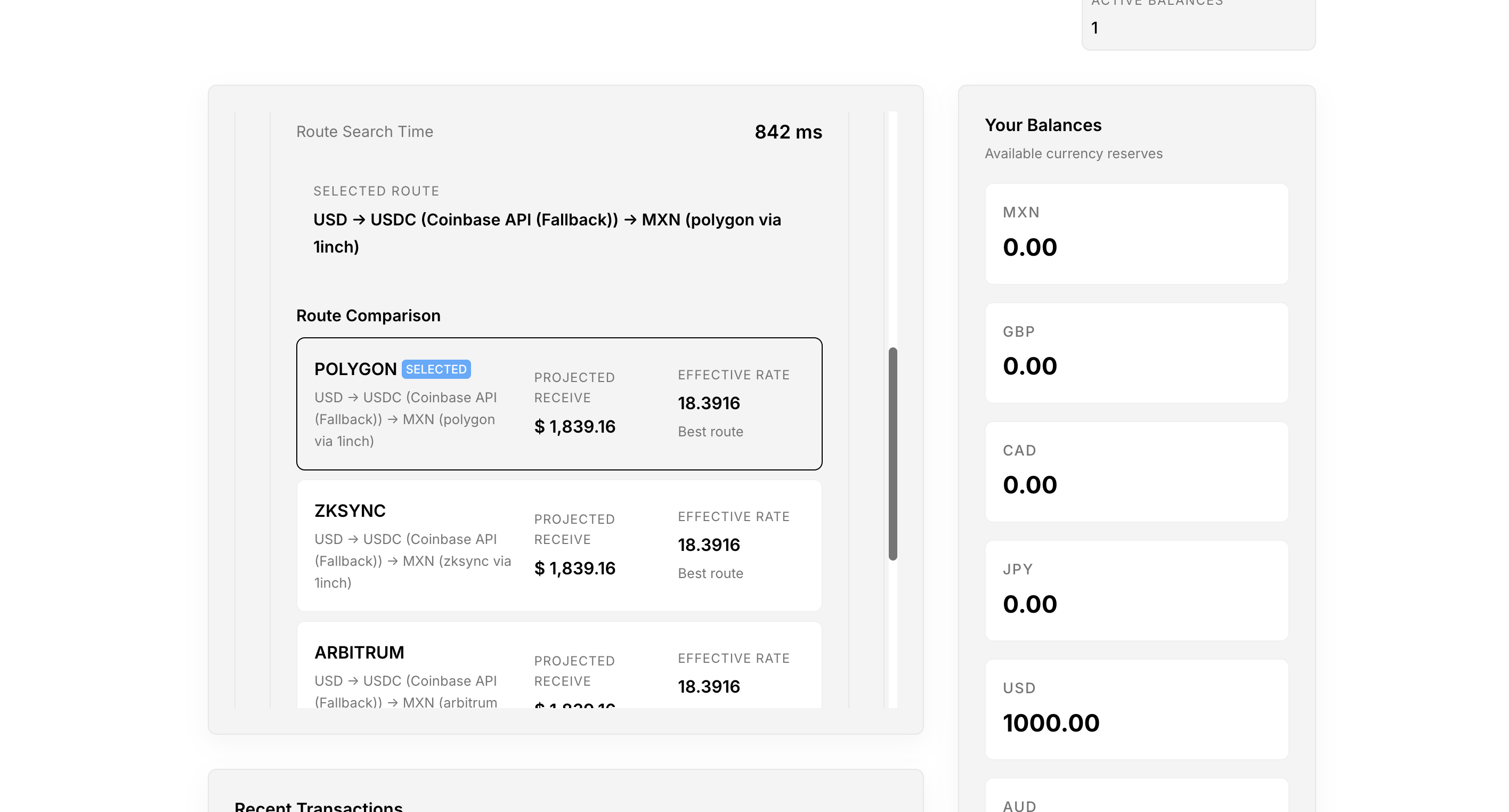Click the Your Balances heading
Image resolution: width=1509 pixels, height=812 pixels.
[1043, 125]
